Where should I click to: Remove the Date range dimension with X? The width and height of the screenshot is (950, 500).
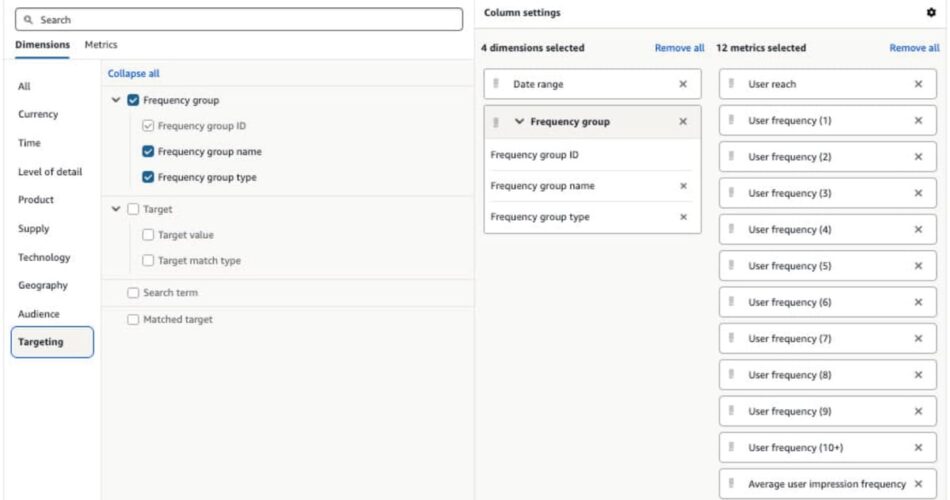683,84
